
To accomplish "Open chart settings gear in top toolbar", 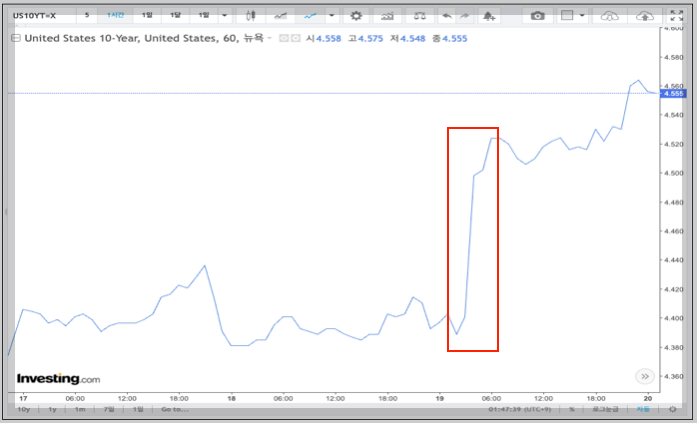I will coord(356,16).
